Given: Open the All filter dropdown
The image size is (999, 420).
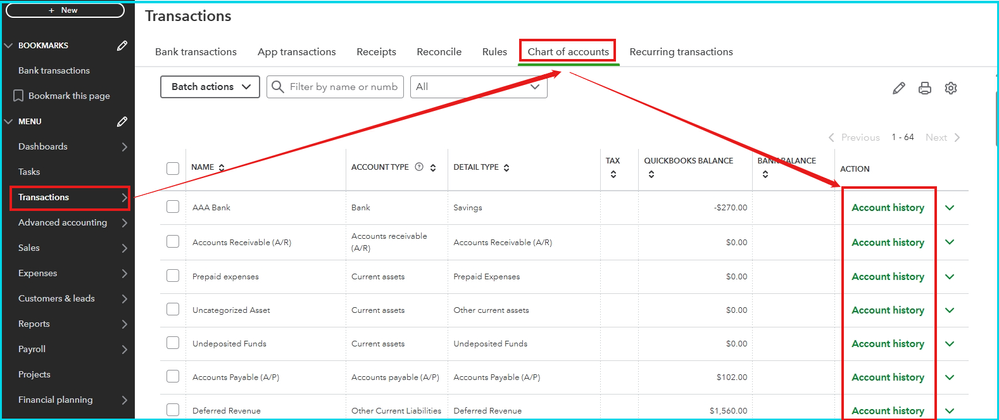Looking at the screenshot, I should (x=479, y=87).
